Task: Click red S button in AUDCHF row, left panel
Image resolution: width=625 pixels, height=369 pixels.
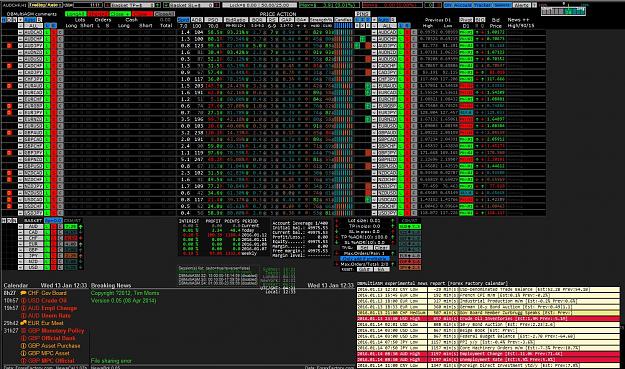Action: coord(53,39)
